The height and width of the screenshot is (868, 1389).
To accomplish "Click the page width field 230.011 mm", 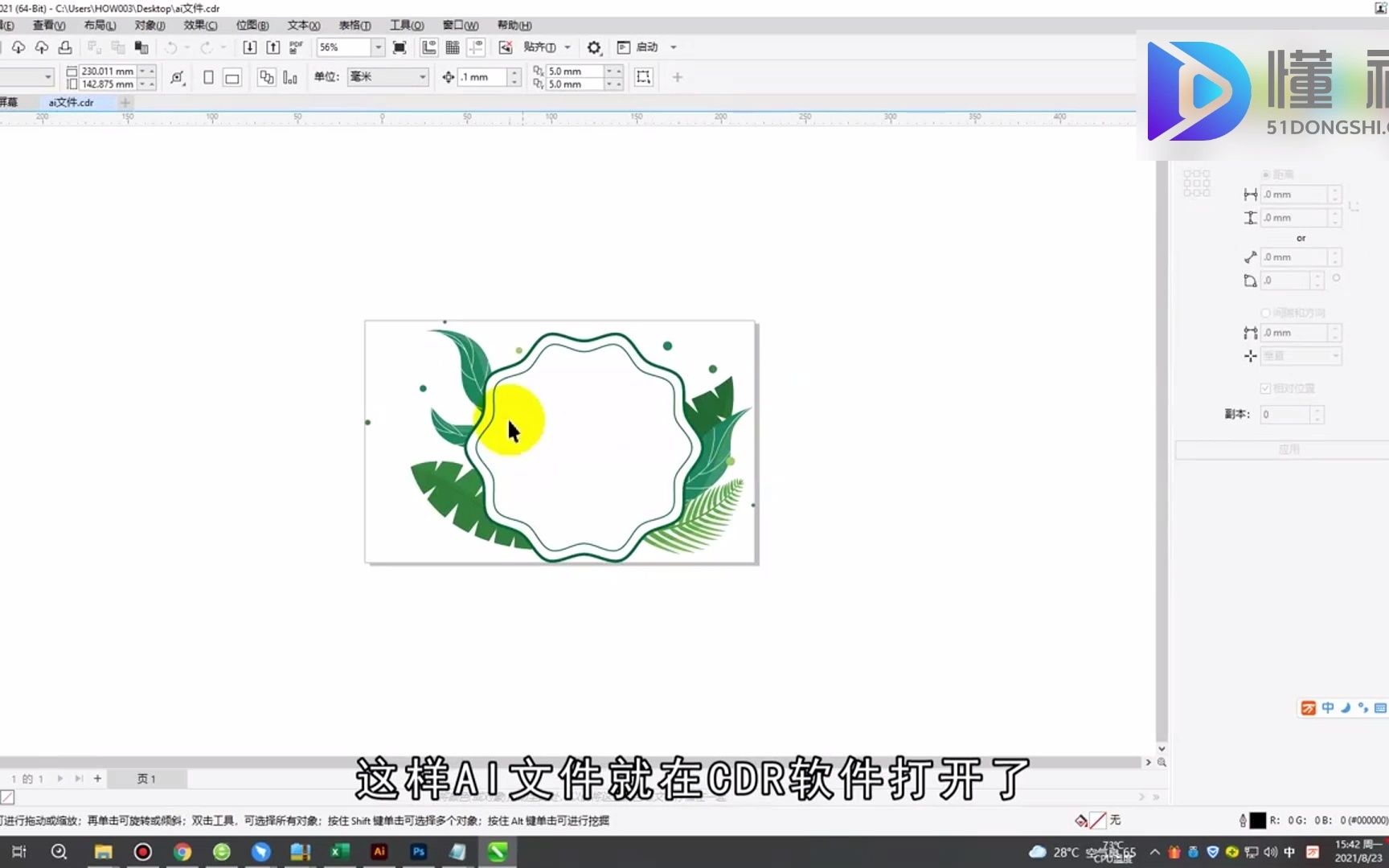I will pos(107,71).
